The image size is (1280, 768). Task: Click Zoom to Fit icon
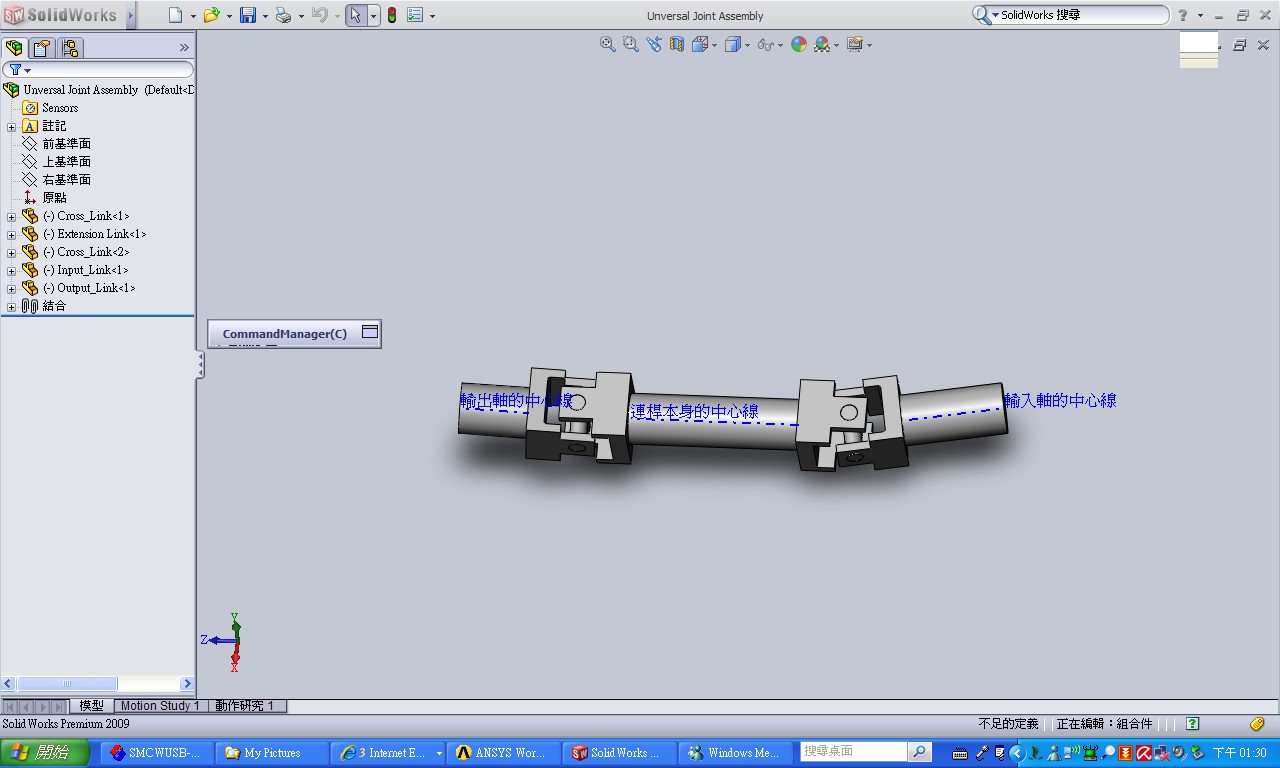pyautogui.click(x=607, y=44)
